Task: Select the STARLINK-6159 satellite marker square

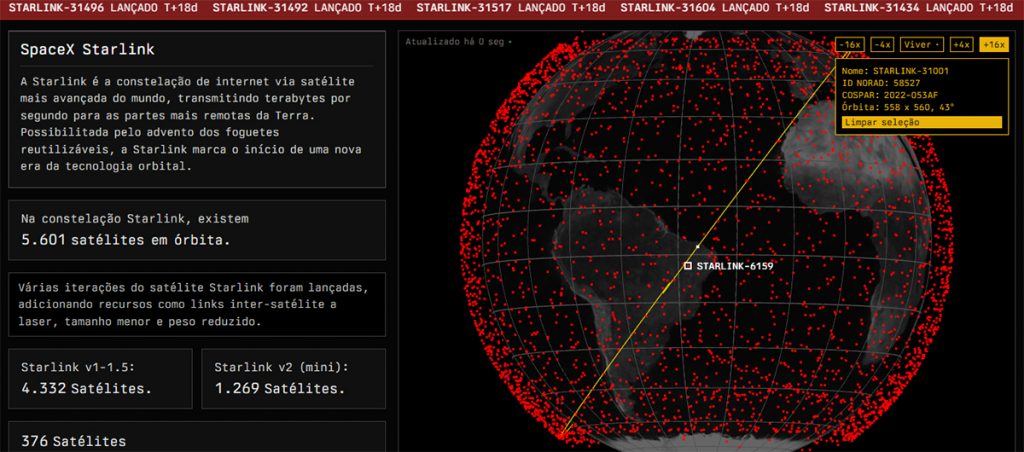Action: (x=688, y=266)
